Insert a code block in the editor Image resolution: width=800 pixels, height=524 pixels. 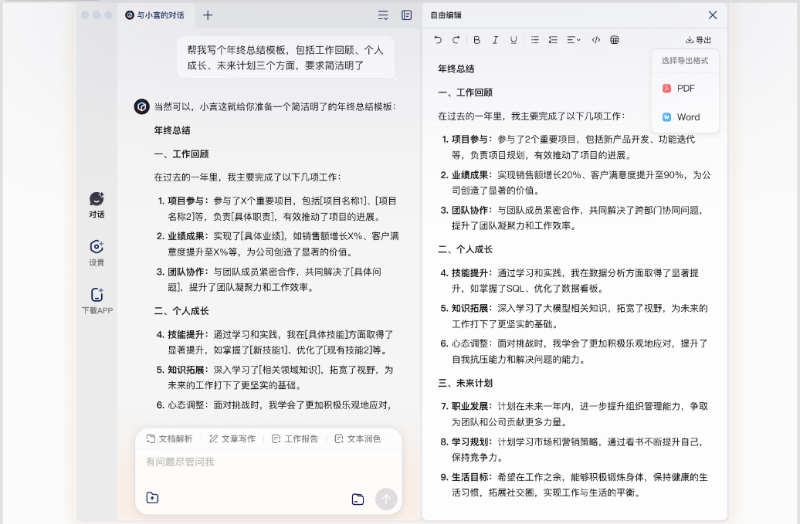tap(596, 40)
